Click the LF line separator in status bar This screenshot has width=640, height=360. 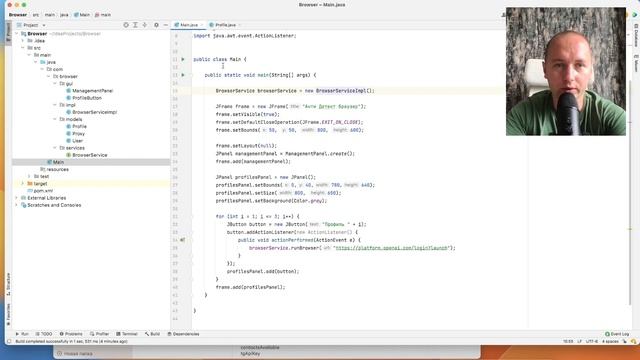(580, 341)
